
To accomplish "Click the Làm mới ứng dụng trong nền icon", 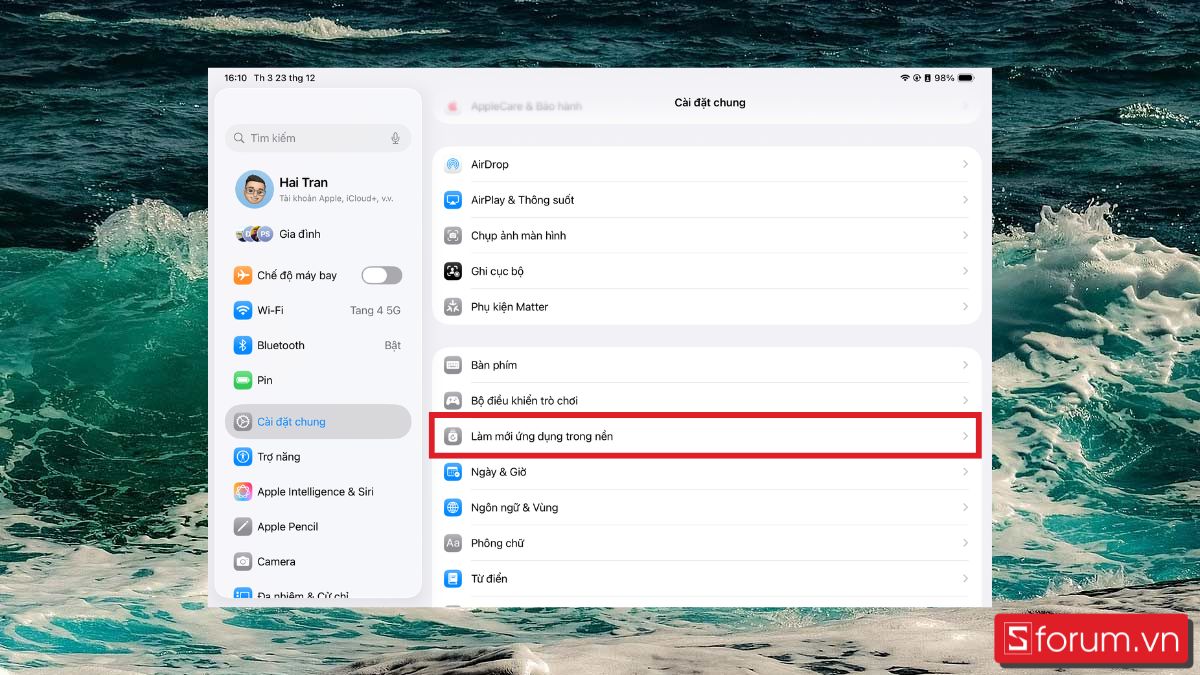I will [453, 436].
